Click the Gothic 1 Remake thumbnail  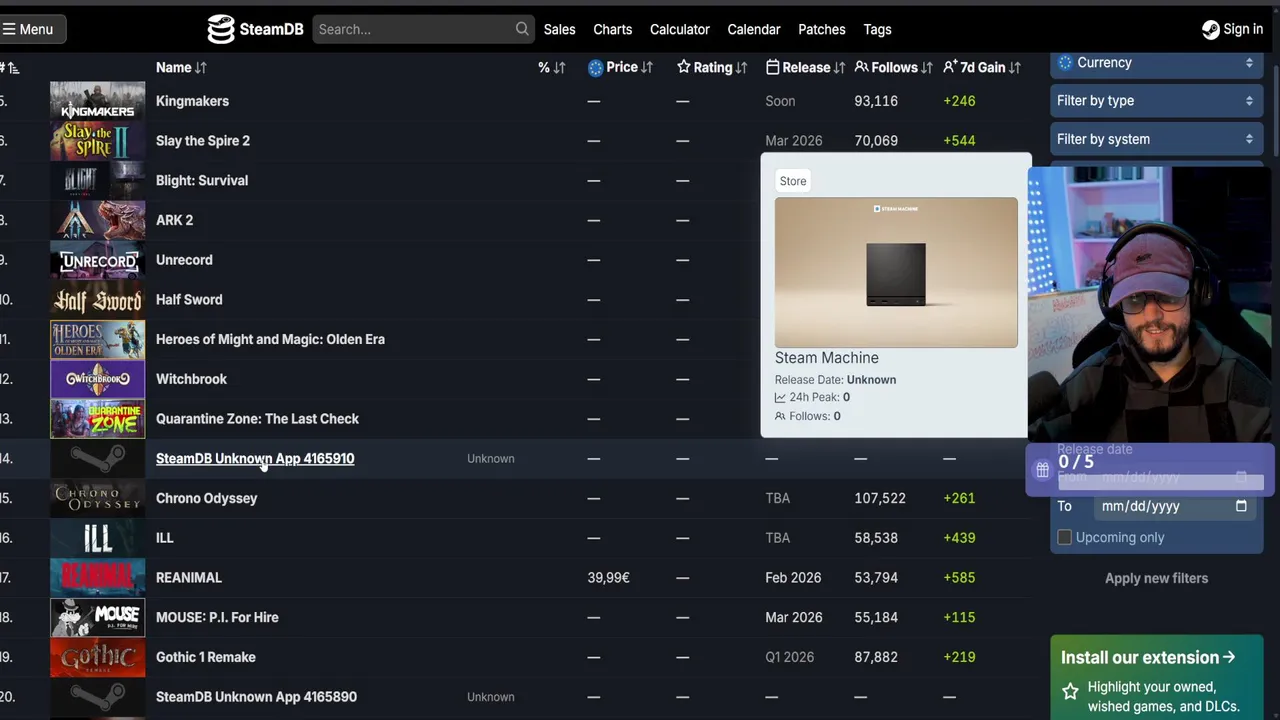[97, 657]
